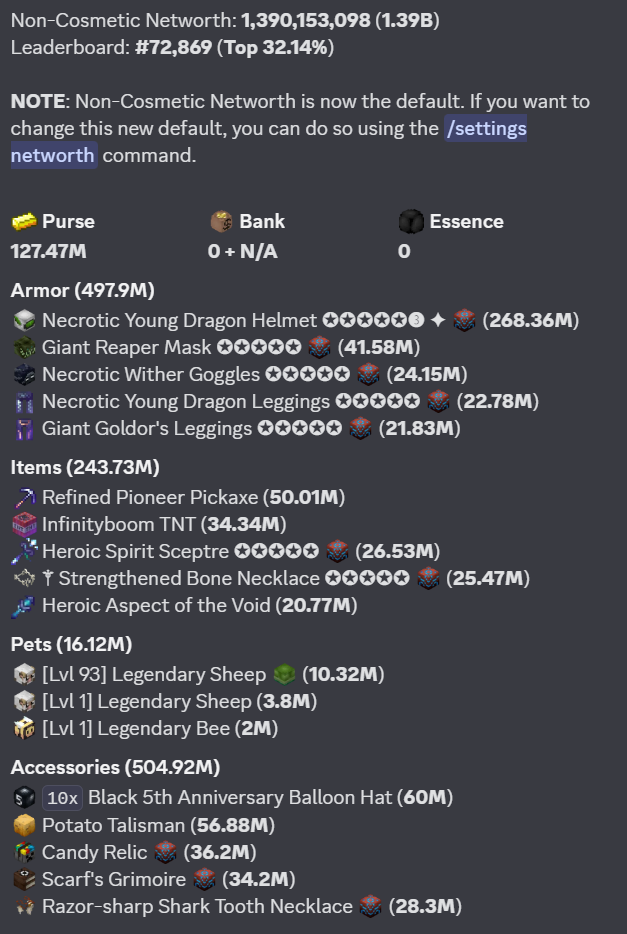Click the Infinityboom TNT block icon

pos(24,525)
